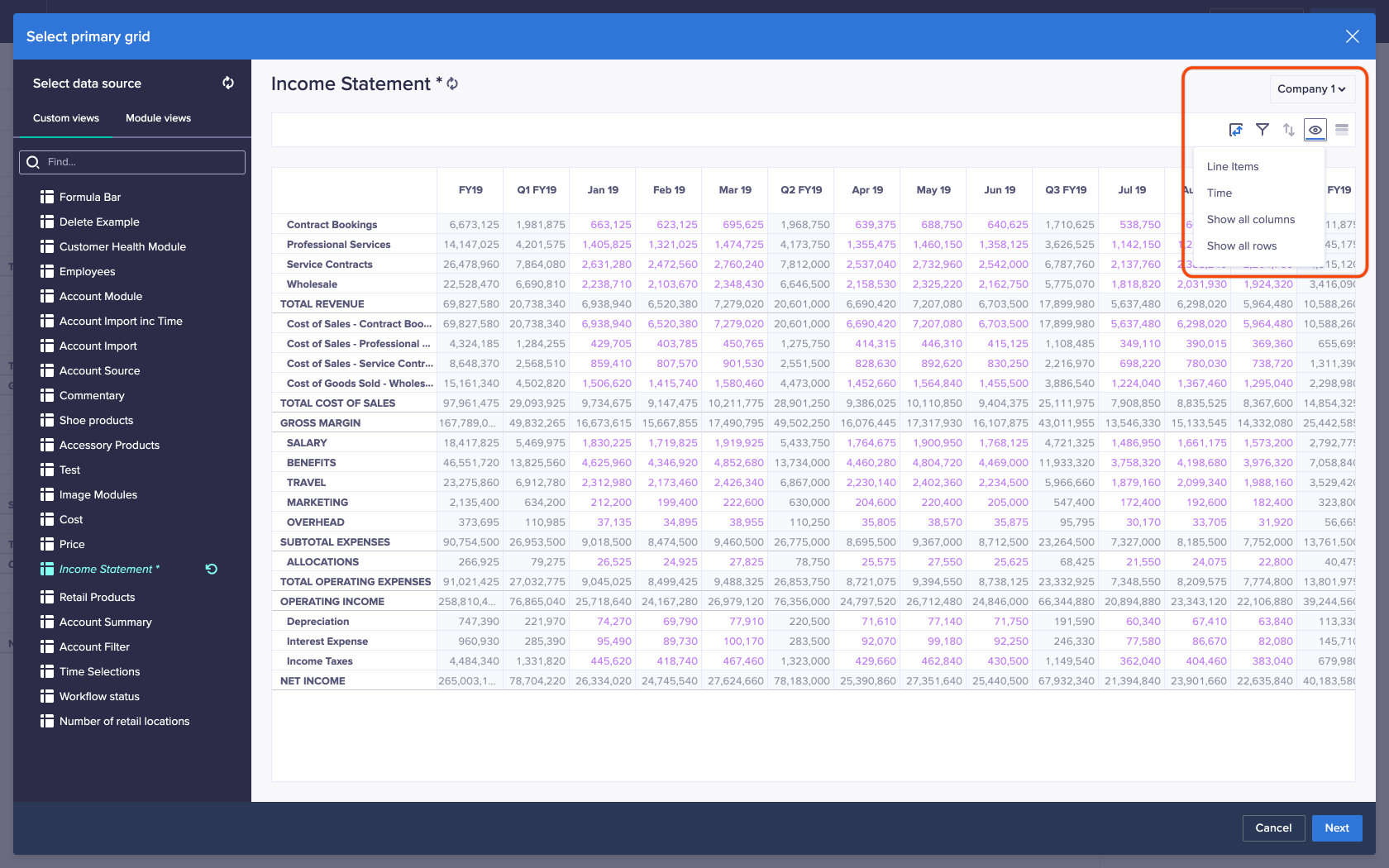Viewport: 1389px width, 868px height.
Task: Click the magnifier icon in the Find box
Action: (33, 162)
